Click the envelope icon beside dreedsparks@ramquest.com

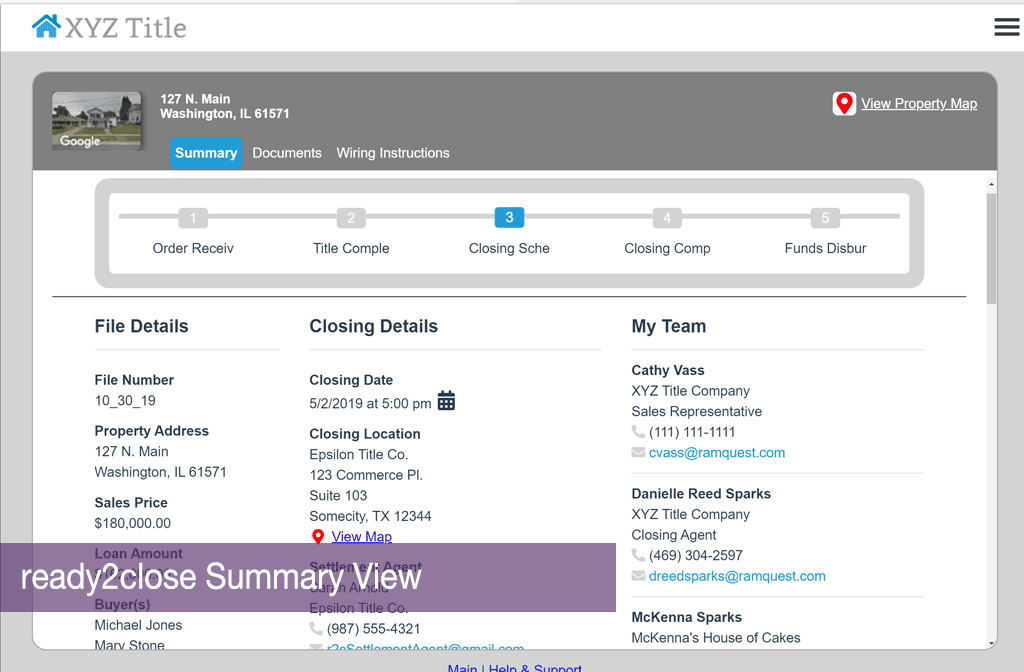[x=638, y=576]
